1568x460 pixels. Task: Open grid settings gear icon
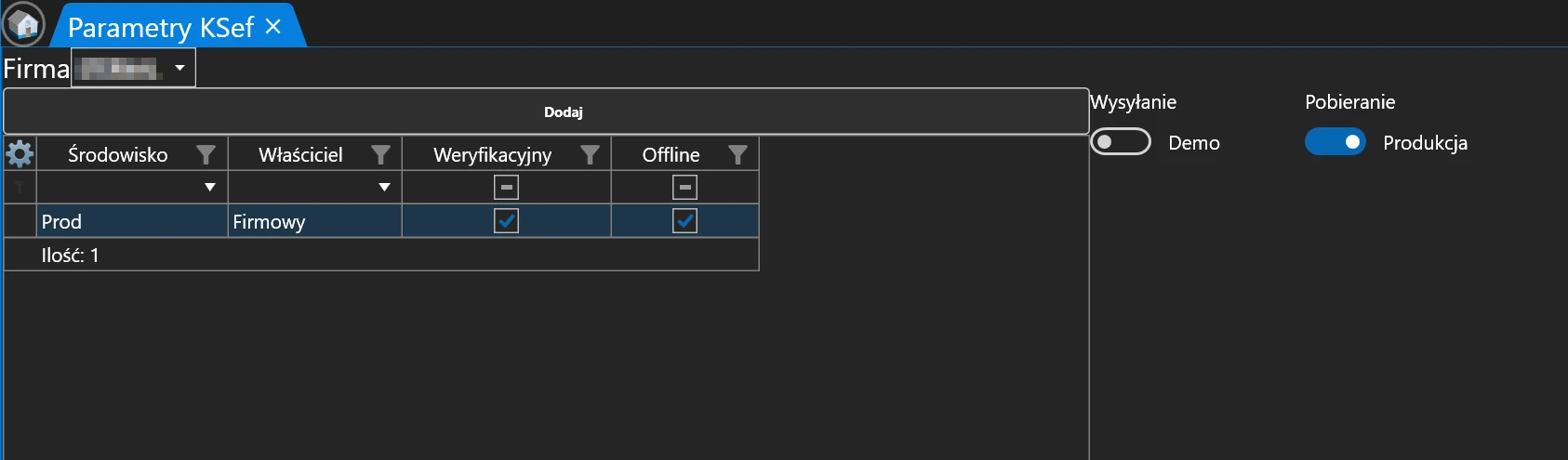(20, 153)
